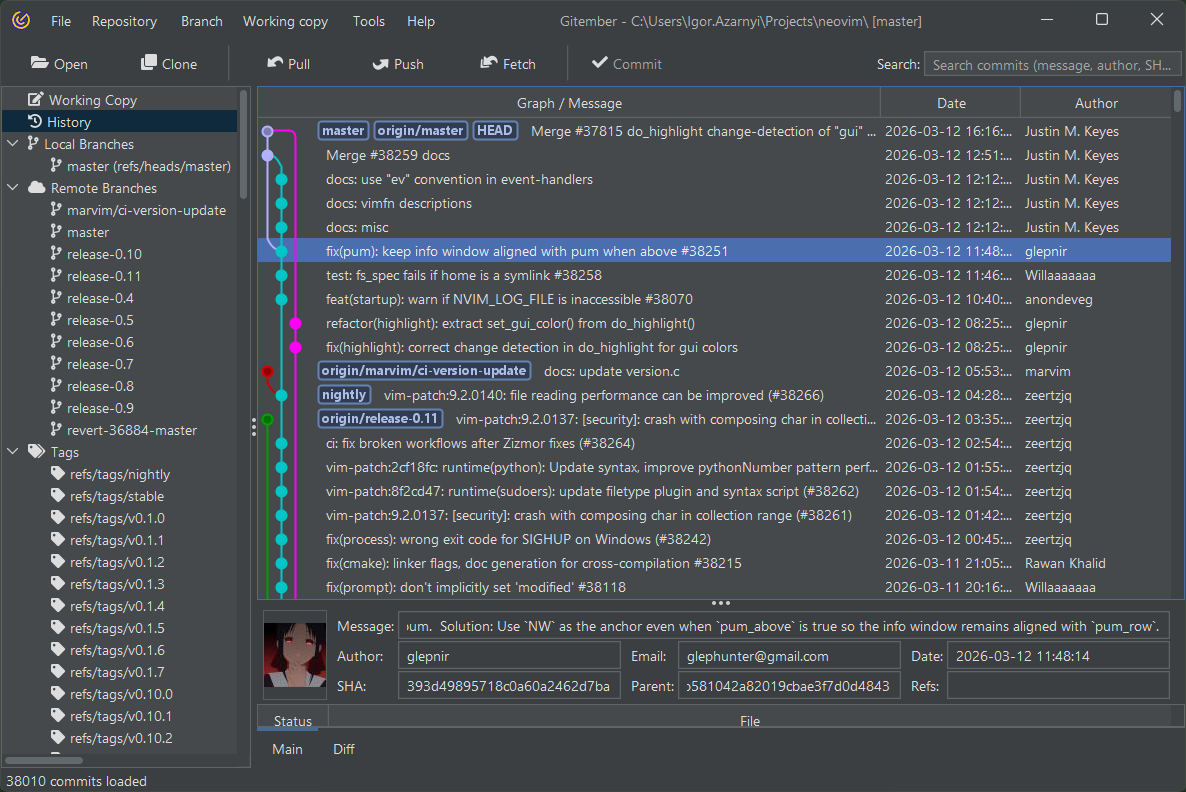
Task: Collapse the Remote Branches section
Action: [13, 188]
